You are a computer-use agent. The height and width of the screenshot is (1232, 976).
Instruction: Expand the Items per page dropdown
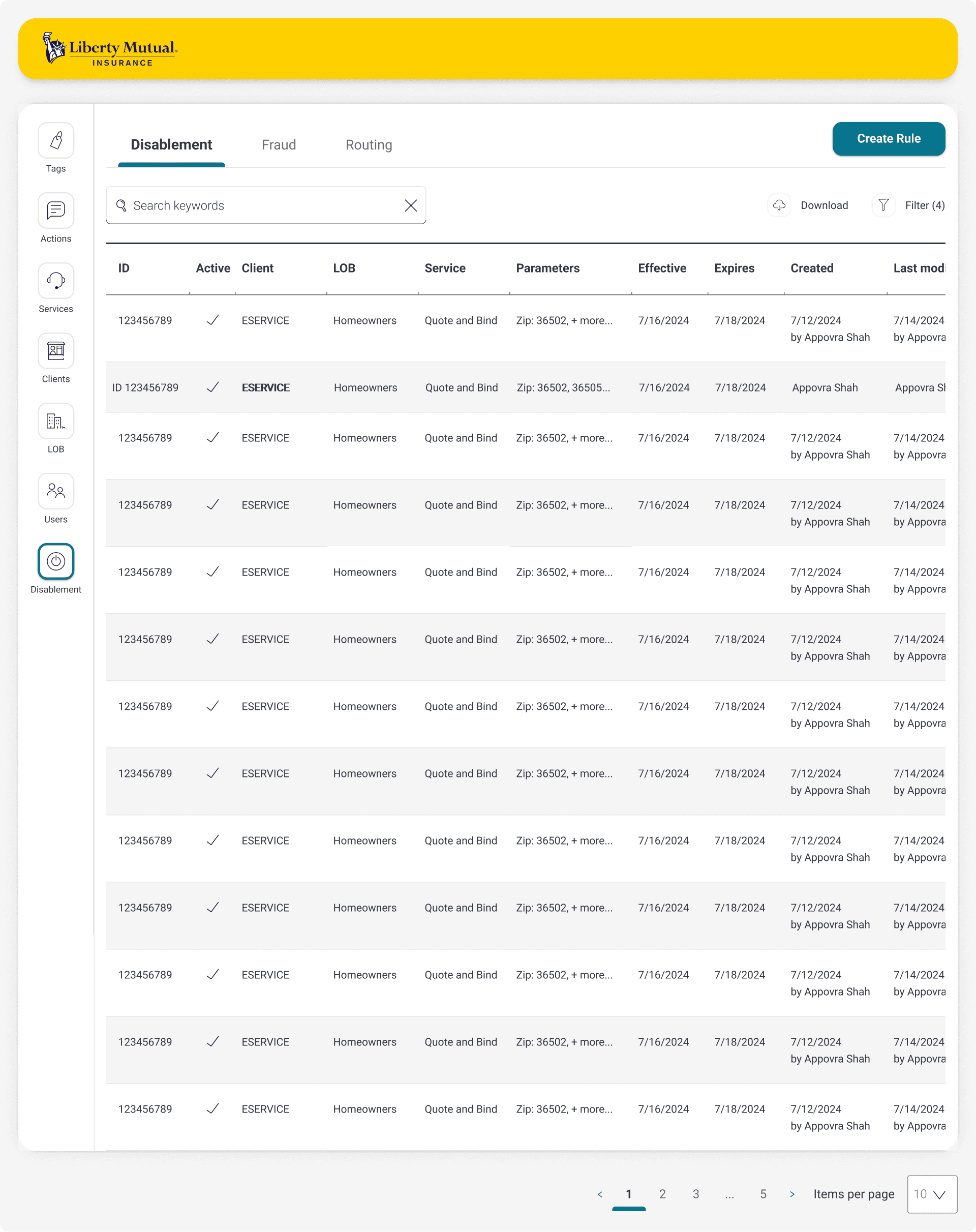pyautogui.click(x=931, y=1194)
